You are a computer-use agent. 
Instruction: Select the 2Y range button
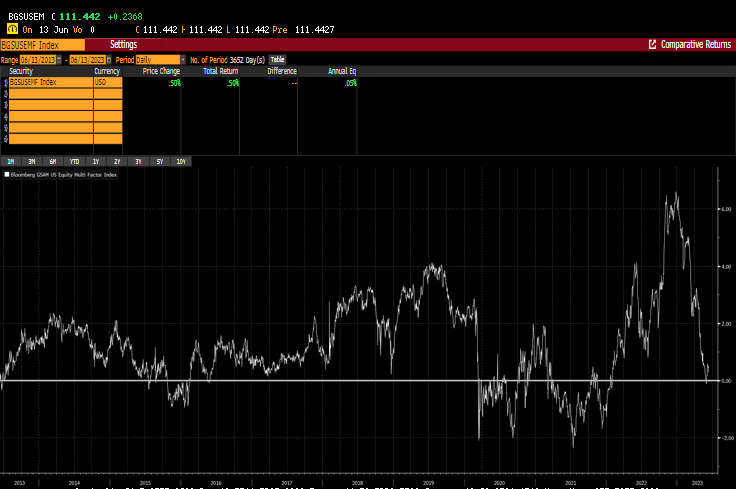tap(117, 161)
